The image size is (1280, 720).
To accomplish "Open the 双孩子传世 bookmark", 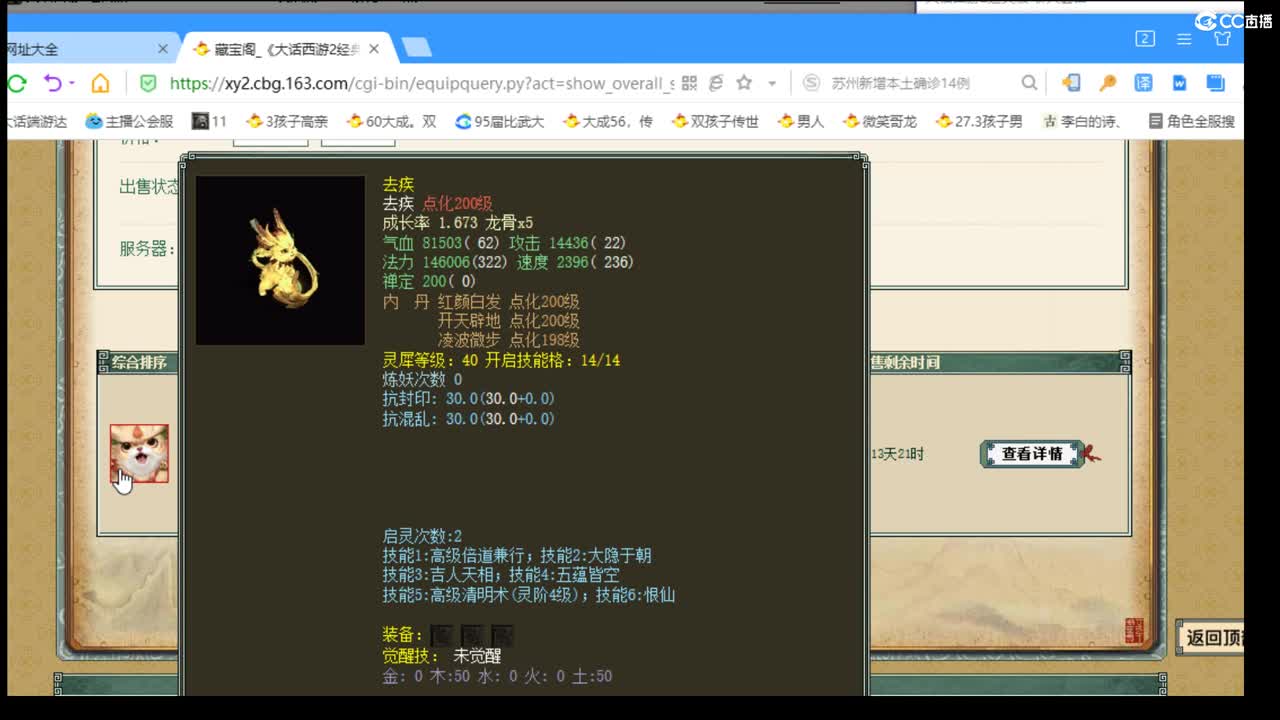I will click(x=715, y=121).
